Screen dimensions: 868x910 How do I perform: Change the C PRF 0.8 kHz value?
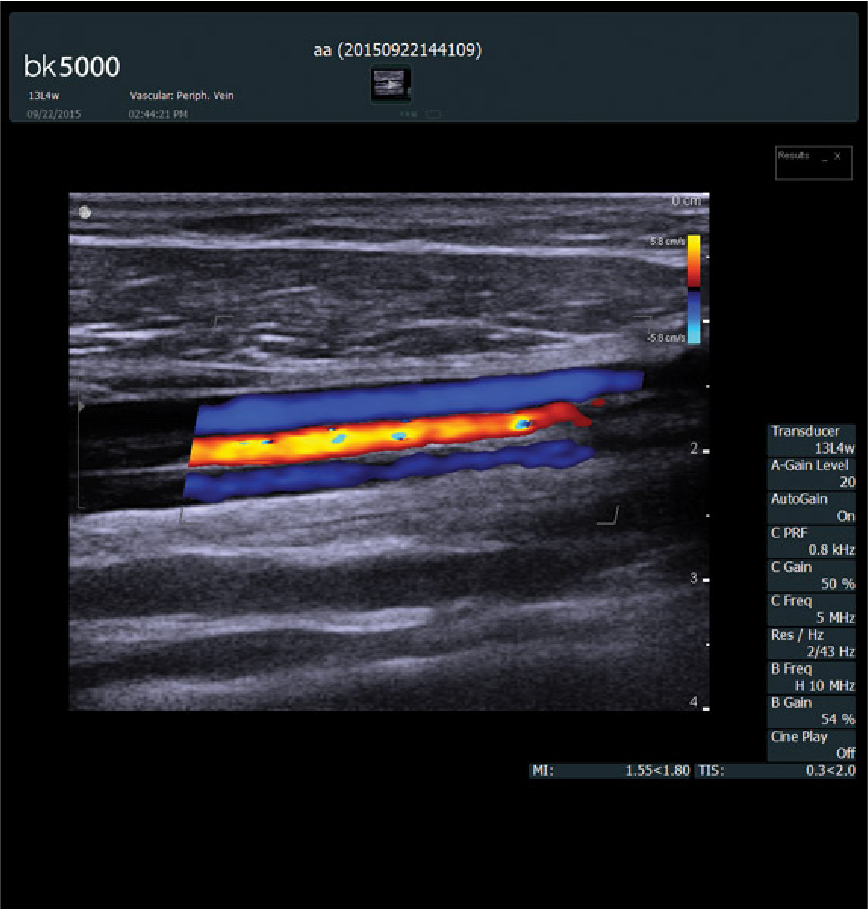[x=812, y=541]
